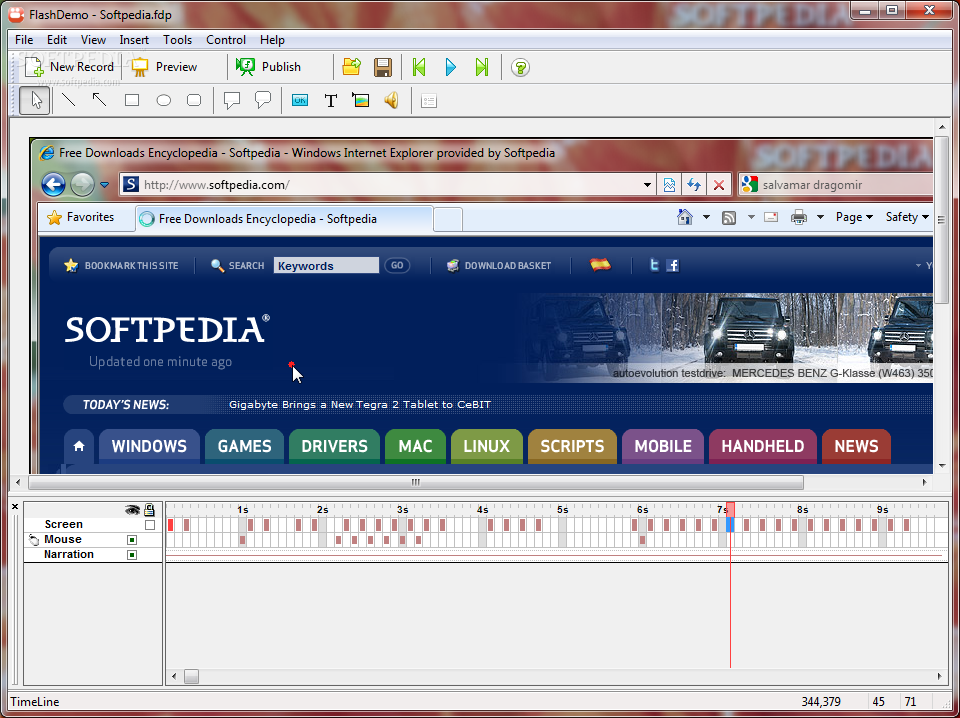The width and height of the screenshot is (960, 718).
Task: Select the Text tool
Action: [331, 100]
